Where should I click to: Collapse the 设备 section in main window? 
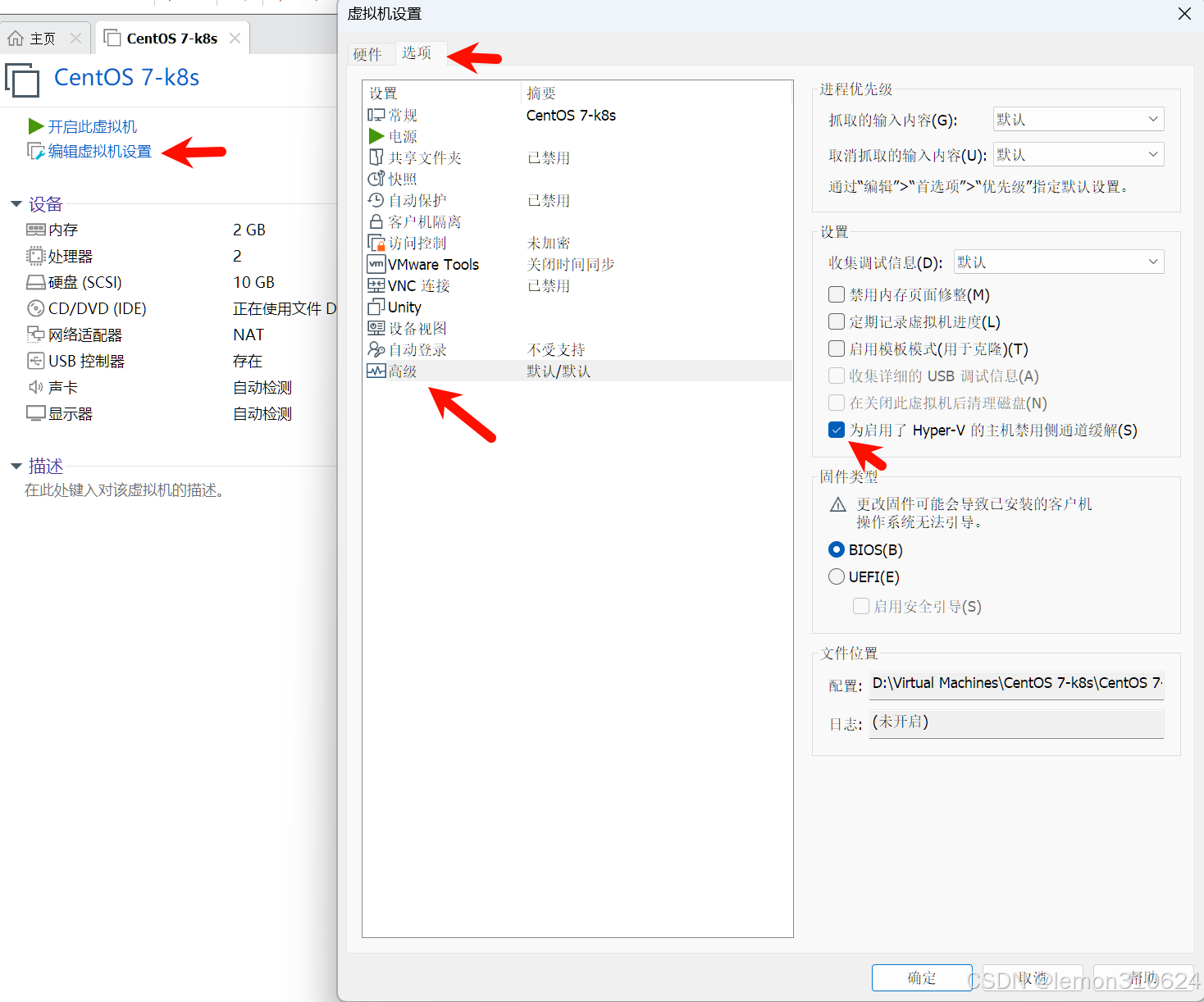[x=16, y=203]
